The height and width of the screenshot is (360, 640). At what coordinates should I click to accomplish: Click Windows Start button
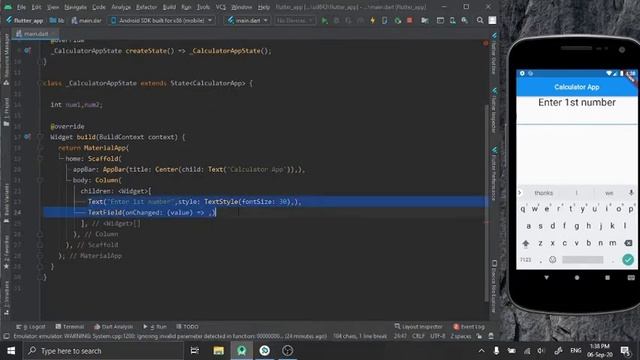tap(11, 351)
